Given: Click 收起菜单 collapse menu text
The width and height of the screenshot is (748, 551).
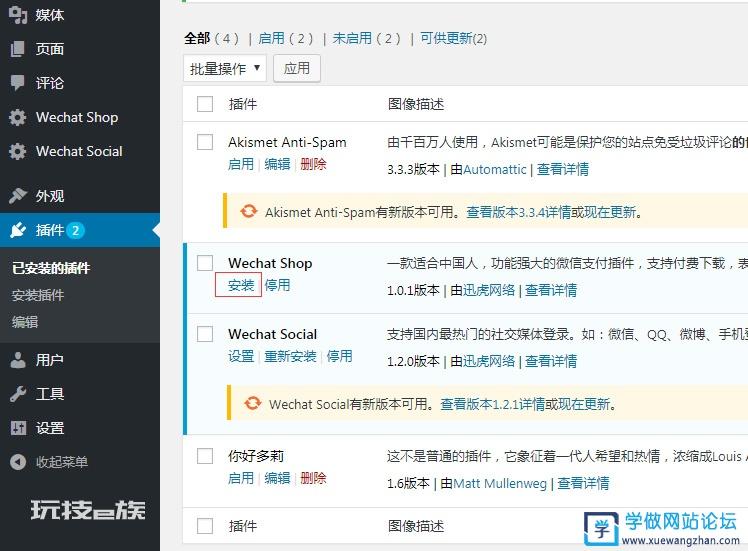Looking at the screenshot, I should pos(62,462).
